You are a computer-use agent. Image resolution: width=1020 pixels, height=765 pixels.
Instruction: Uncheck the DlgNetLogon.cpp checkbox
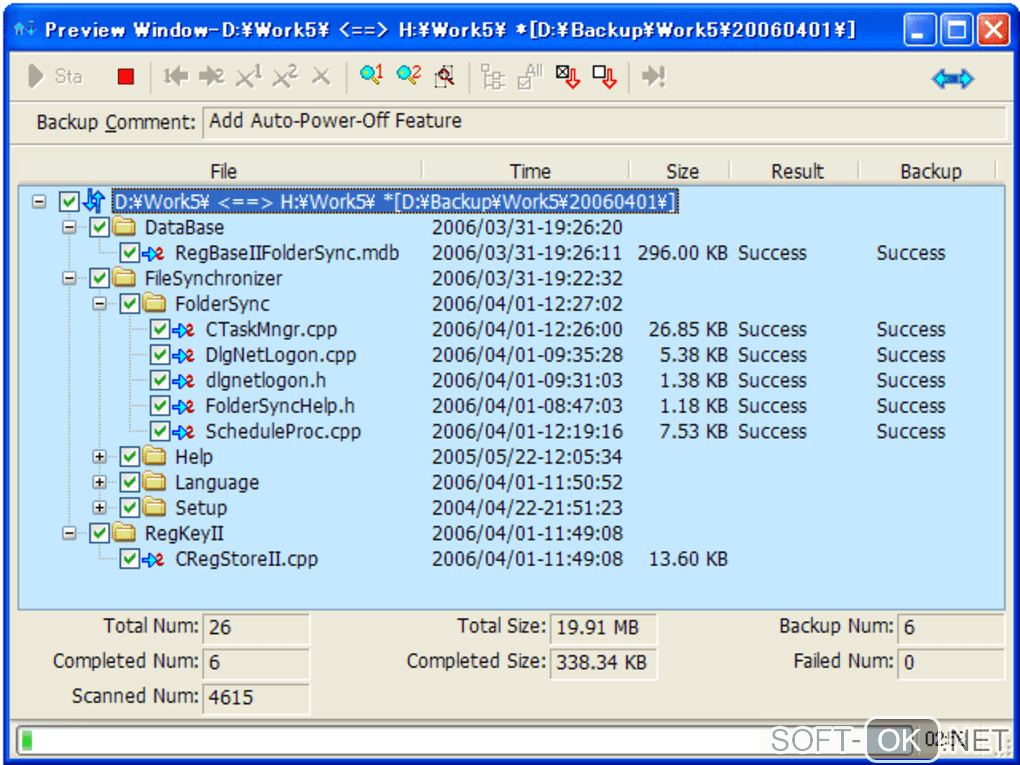pos(160,355)
